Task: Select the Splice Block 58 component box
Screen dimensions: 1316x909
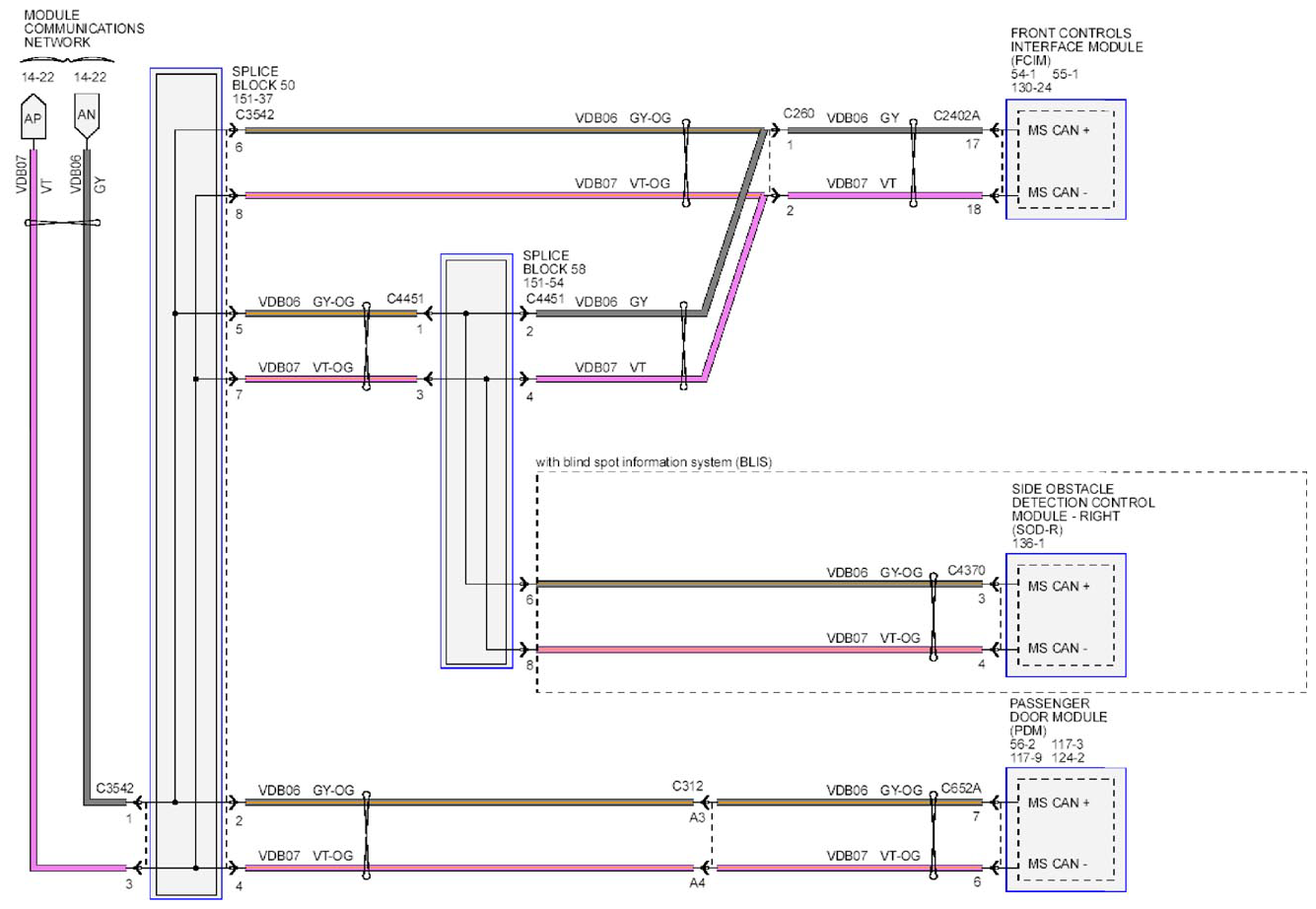Action: pos(476,461)
